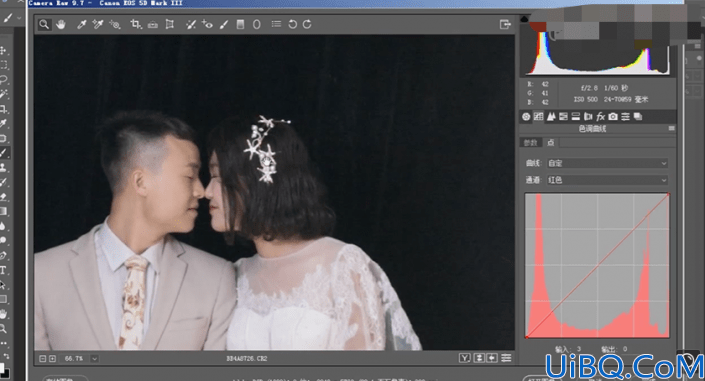Pick the White Balance eyedropper tool
This screenshot has width=705, height=381.
coord(81,24)
